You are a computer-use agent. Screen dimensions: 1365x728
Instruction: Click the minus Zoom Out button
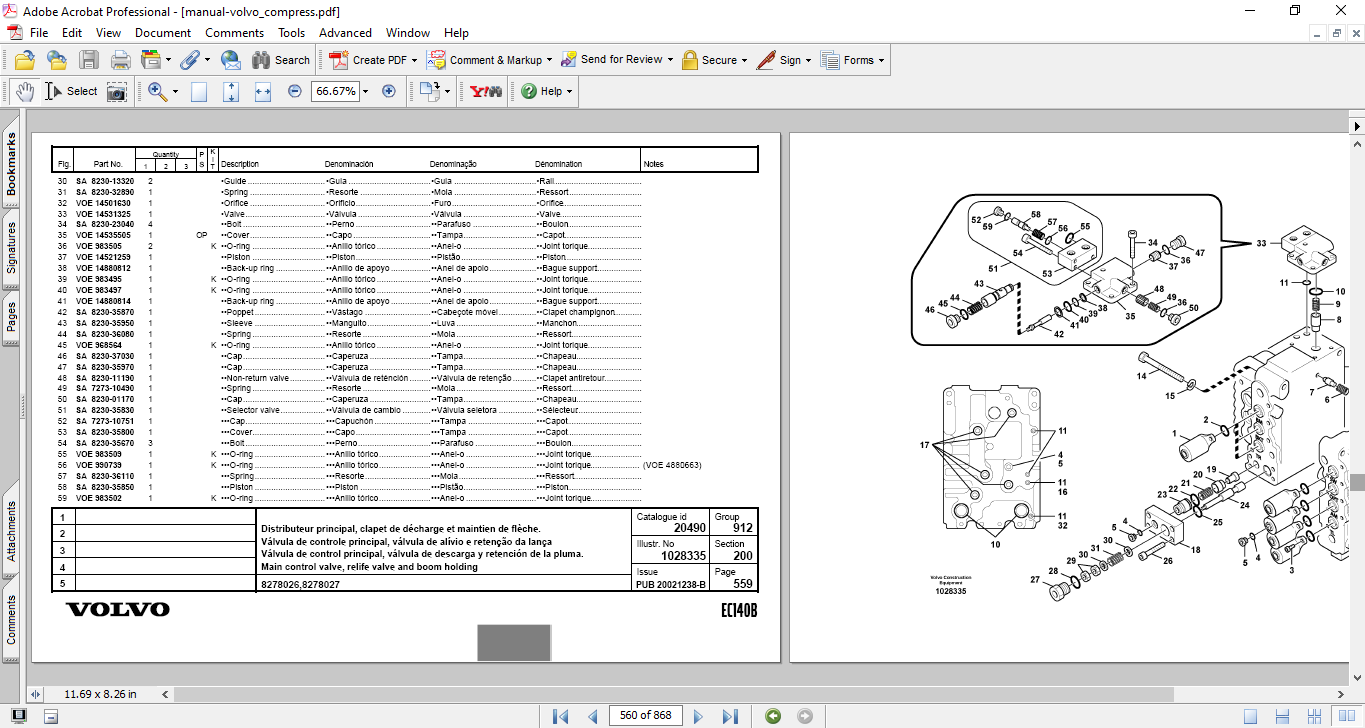pos(295,91)
